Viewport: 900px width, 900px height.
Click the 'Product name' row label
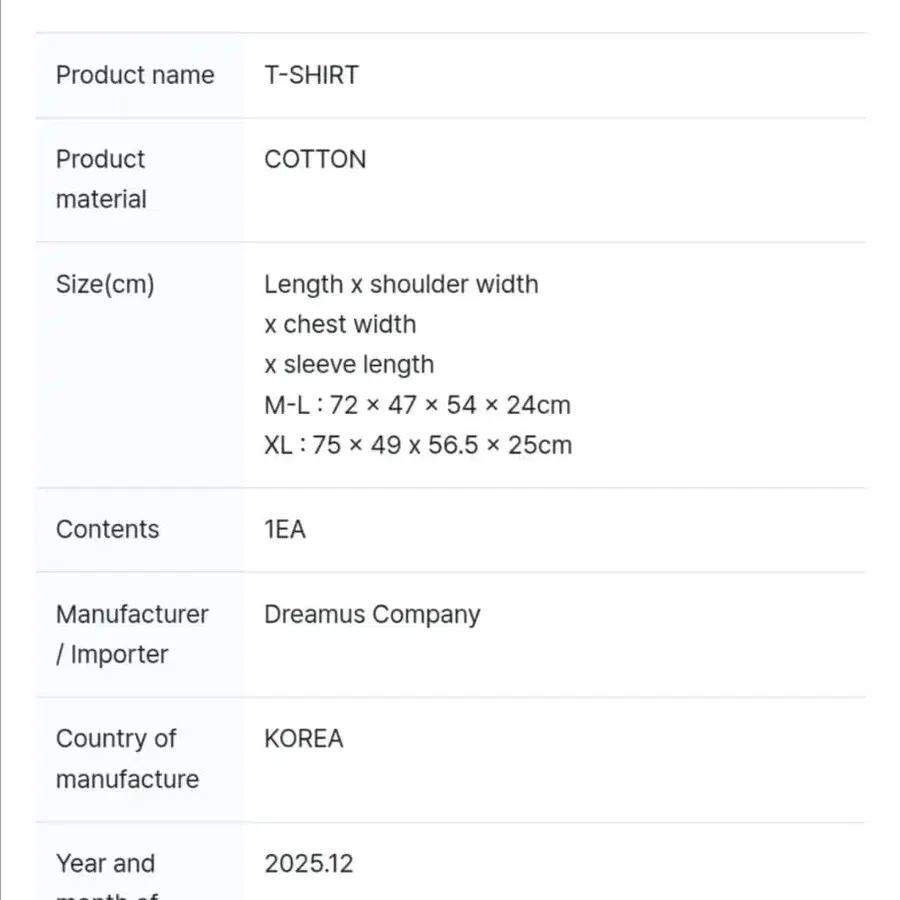click(x=135, y=75)
